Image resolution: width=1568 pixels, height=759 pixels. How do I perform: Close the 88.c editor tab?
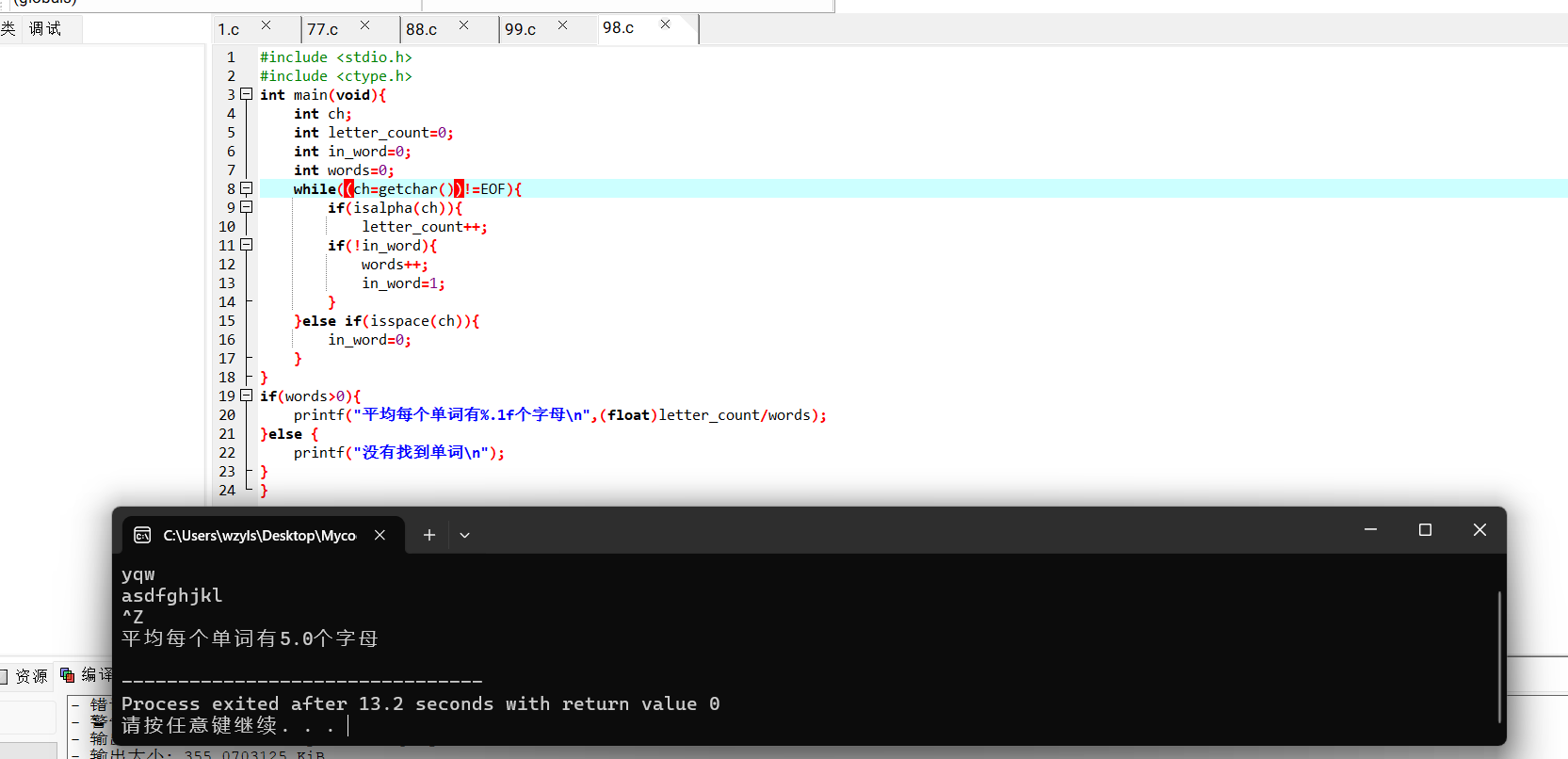[463, 25]
